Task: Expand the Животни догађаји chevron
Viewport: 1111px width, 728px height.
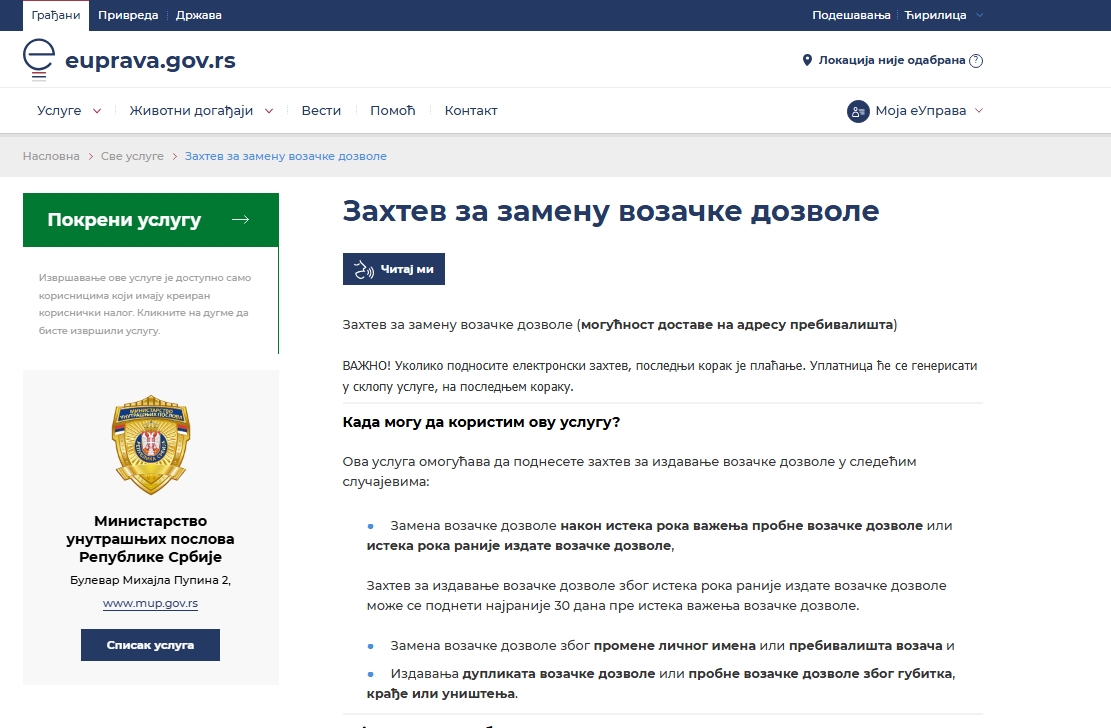Action: coord(269,111)
